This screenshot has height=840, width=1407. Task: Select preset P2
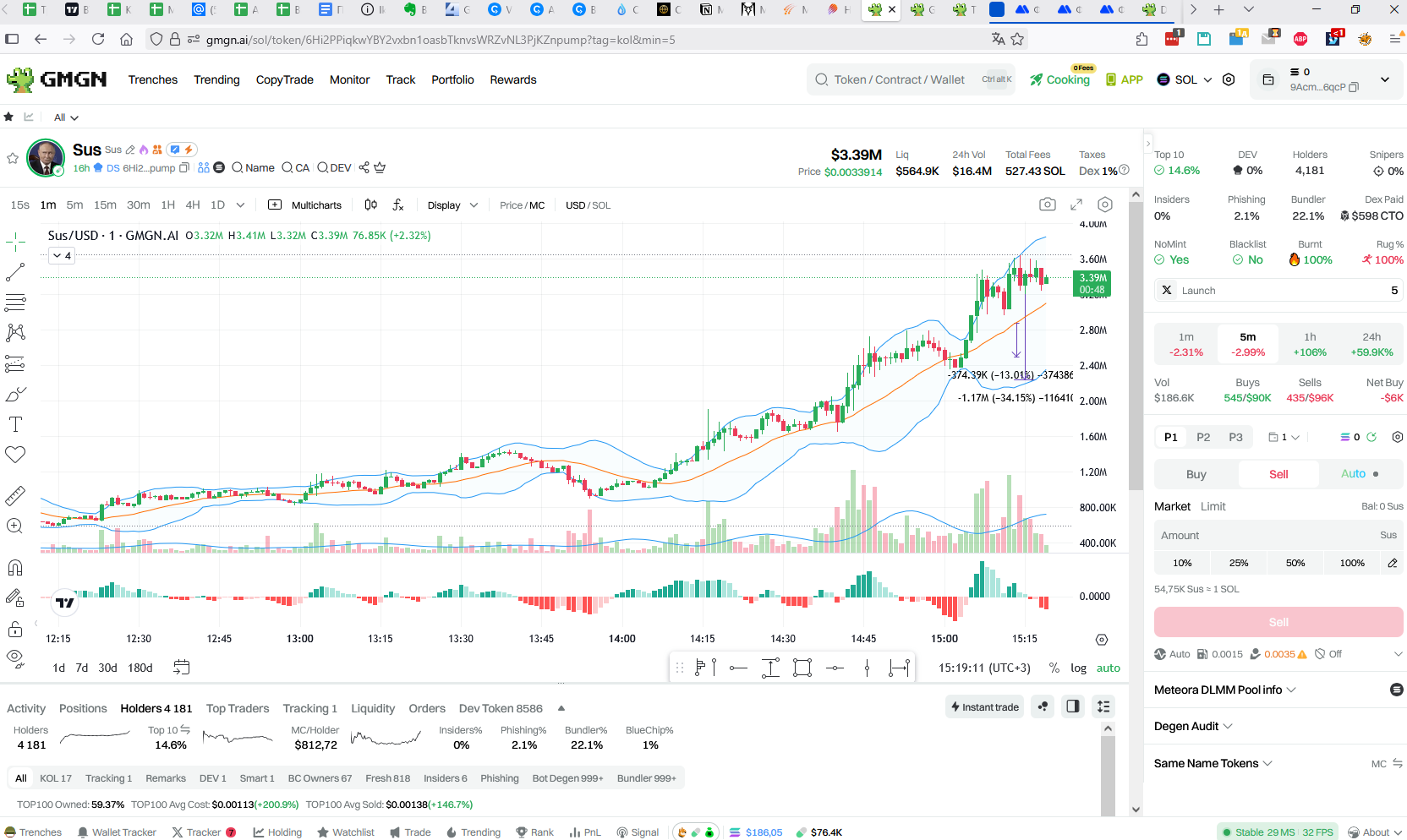1203,437
